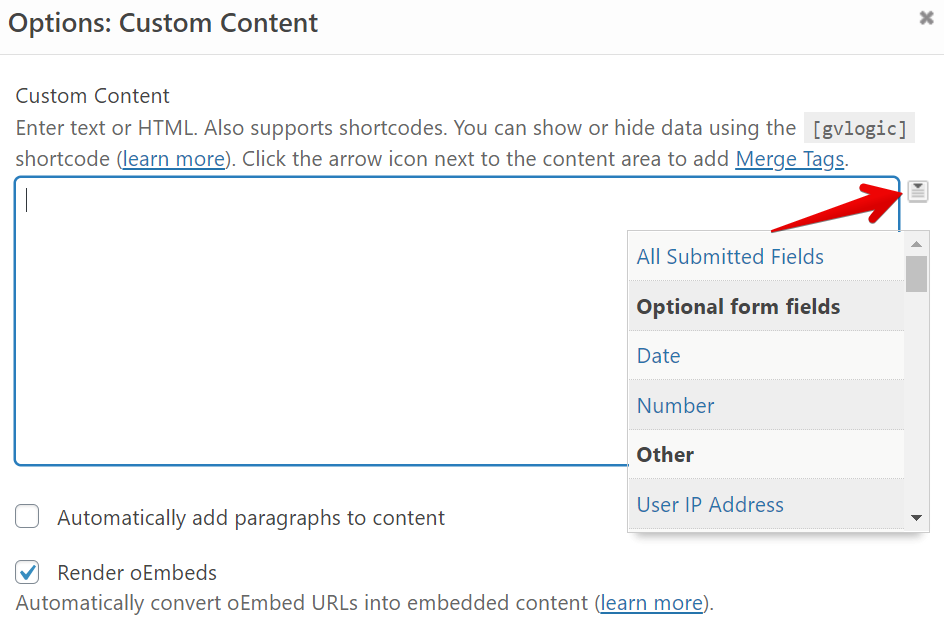The width and height of the screenshot is (944, 636).
Task: Pick User IP Address from list
Action: click(710, 505)
